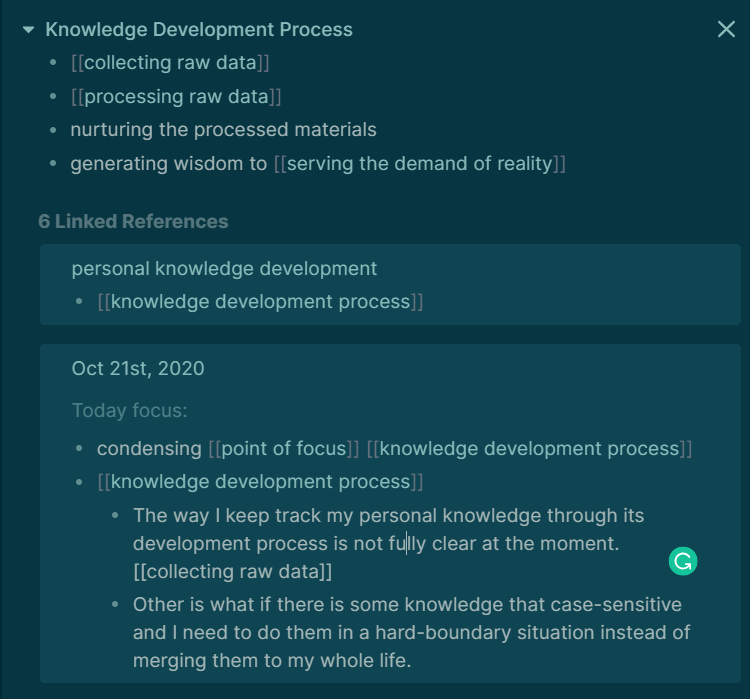Edit the nurturing the processed materials block
The height and width of the screenshot is (699, 750).
tap(223, 130)
